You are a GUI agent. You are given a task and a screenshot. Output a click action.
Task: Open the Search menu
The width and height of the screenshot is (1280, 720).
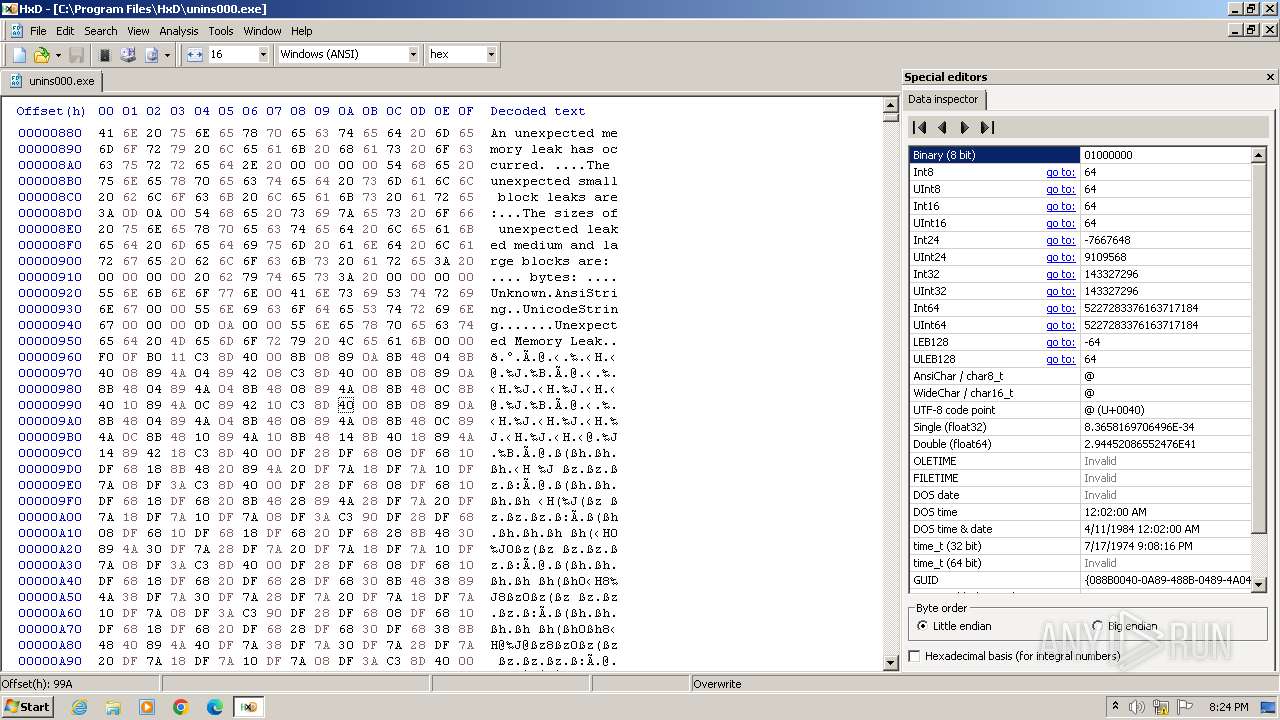coord(101,31)
